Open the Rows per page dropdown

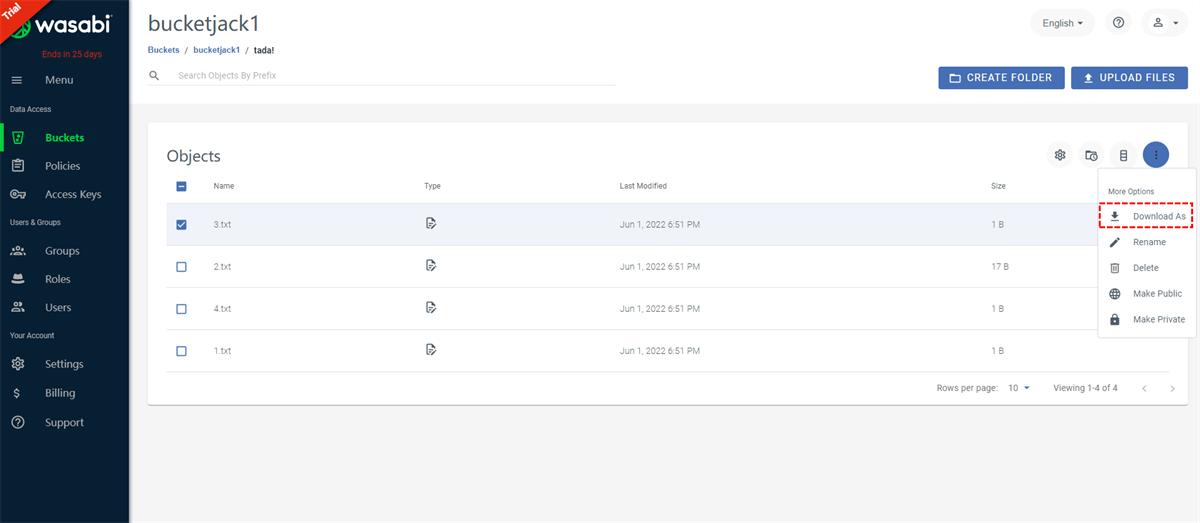tap(1019, 388)
